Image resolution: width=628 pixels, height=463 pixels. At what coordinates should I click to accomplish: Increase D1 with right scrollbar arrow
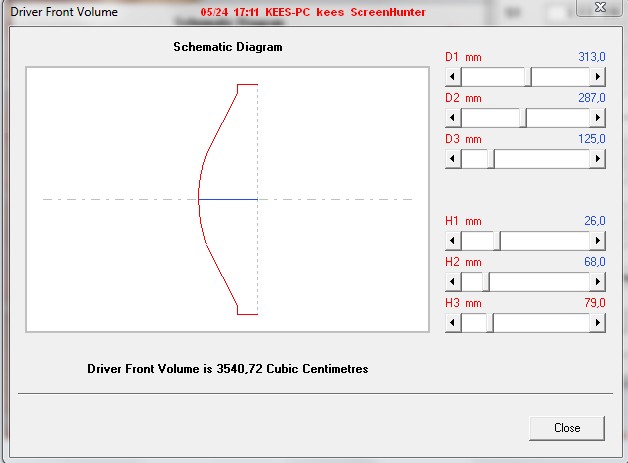pos(598,76)
